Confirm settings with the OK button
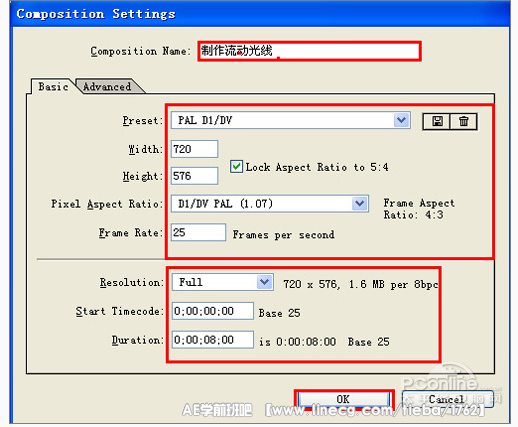The image size is (518, 427). point(344,399)
